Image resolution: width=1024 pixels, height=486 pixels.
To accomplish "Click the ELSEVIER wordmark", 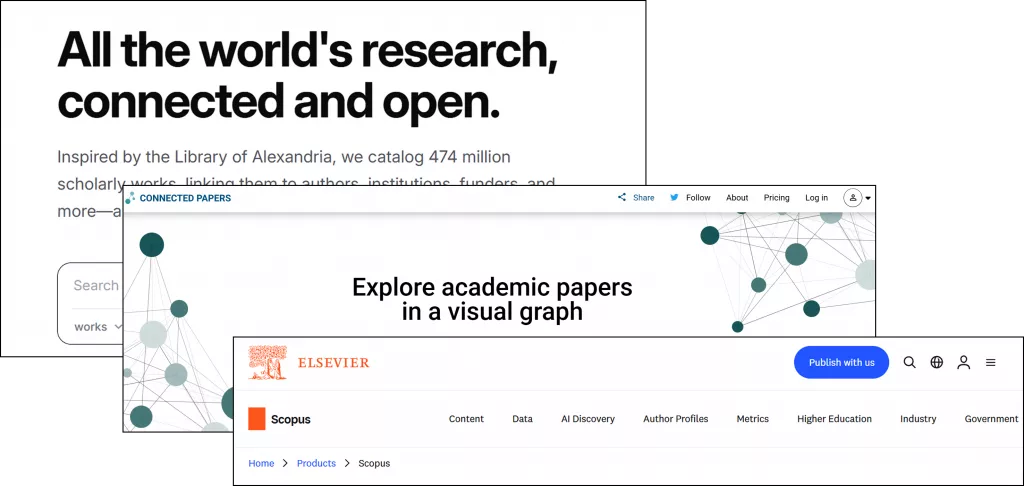I will (334, 363).
